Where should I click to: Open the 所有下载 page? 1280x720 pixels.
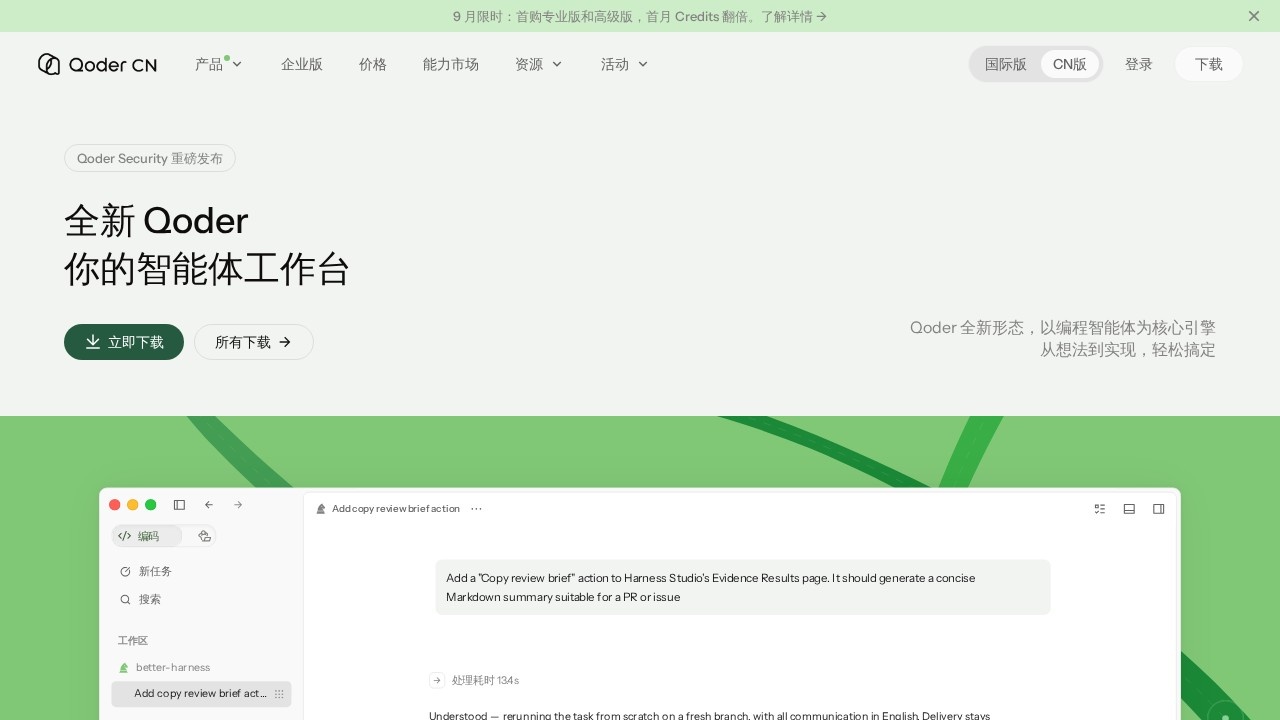pos(254,342)
